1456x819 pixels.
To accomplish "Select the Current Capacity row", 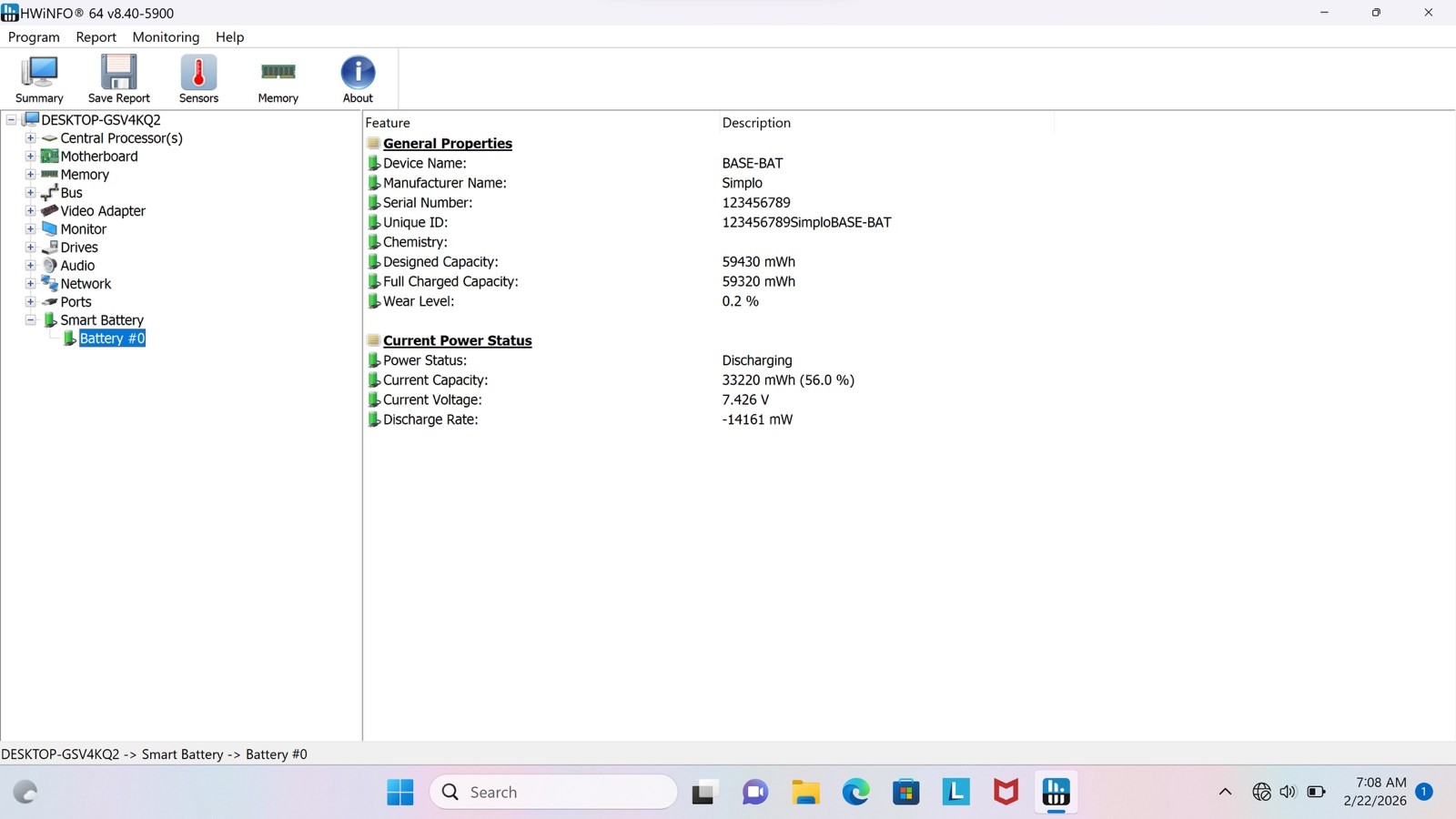I will coord(710,380).
